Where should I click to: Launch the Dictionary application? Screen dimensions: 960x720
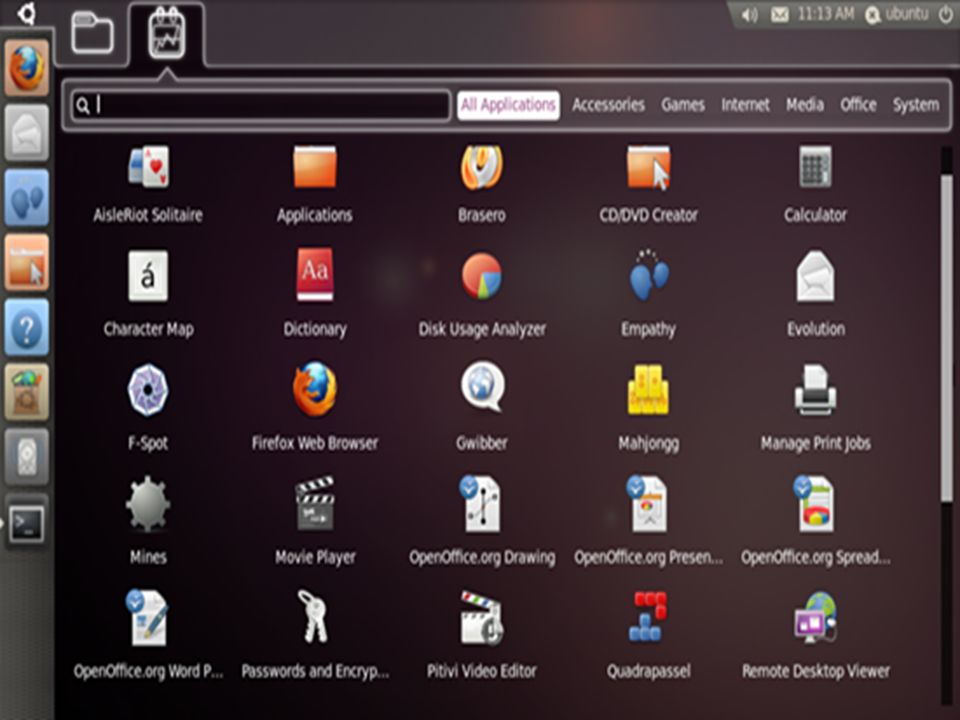315,275
